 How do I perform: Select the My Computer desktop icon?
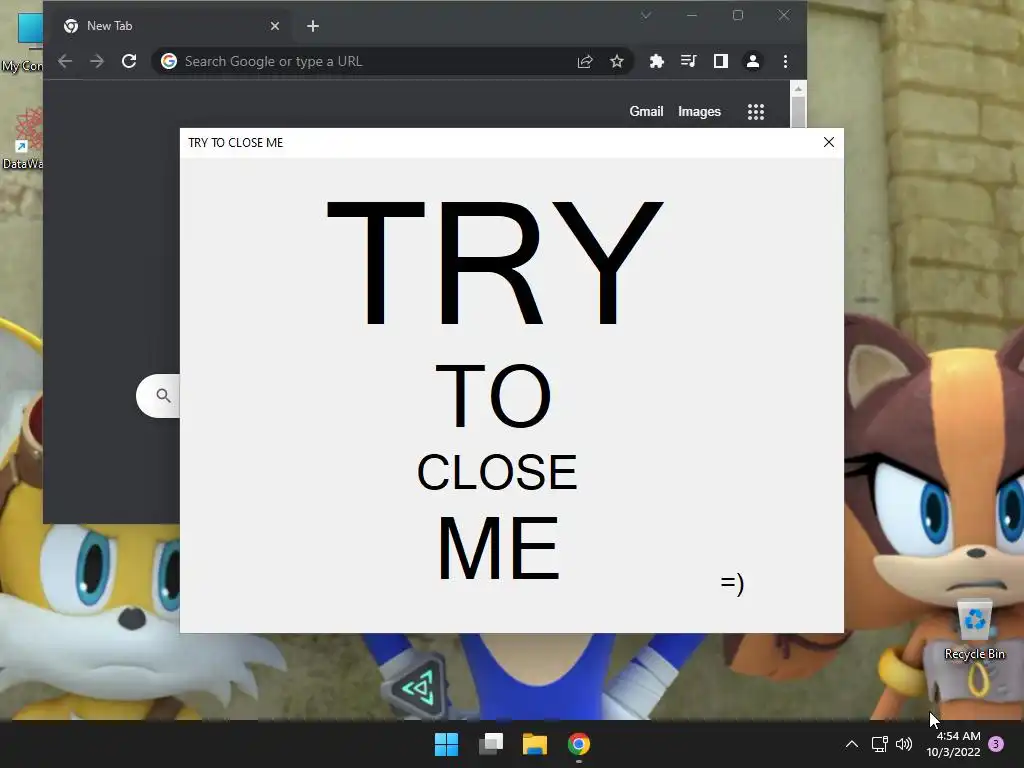click(x=22, y=42)
